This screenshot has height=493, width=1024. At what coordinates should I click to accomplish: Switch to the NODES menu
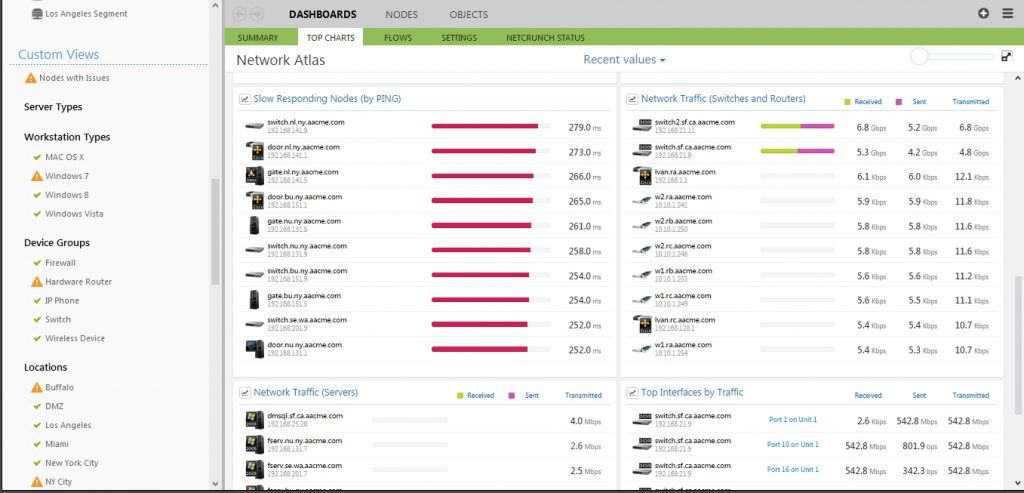[x=402, y=14]
